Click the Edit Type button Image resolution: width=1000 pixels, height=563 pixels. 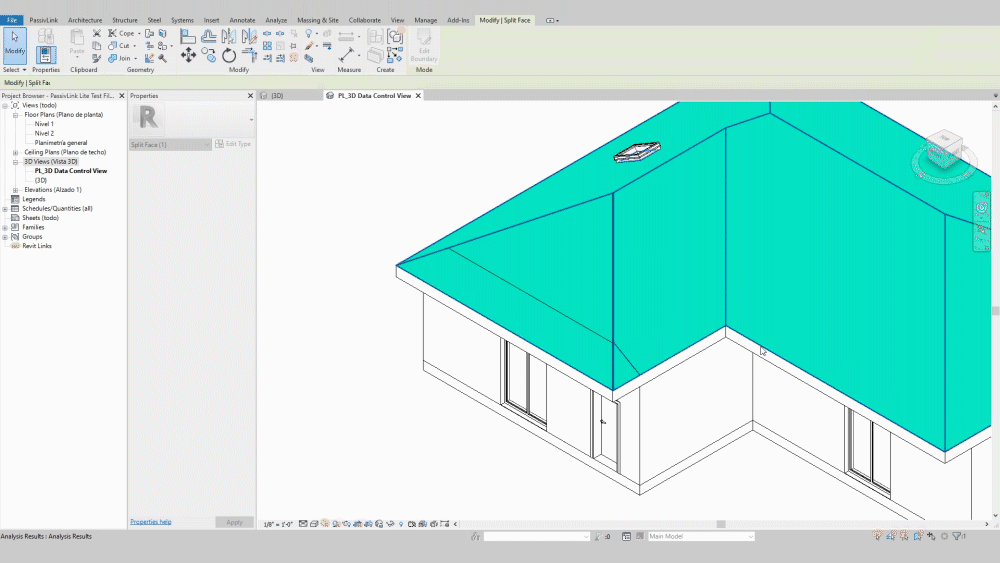click(233, 144)
